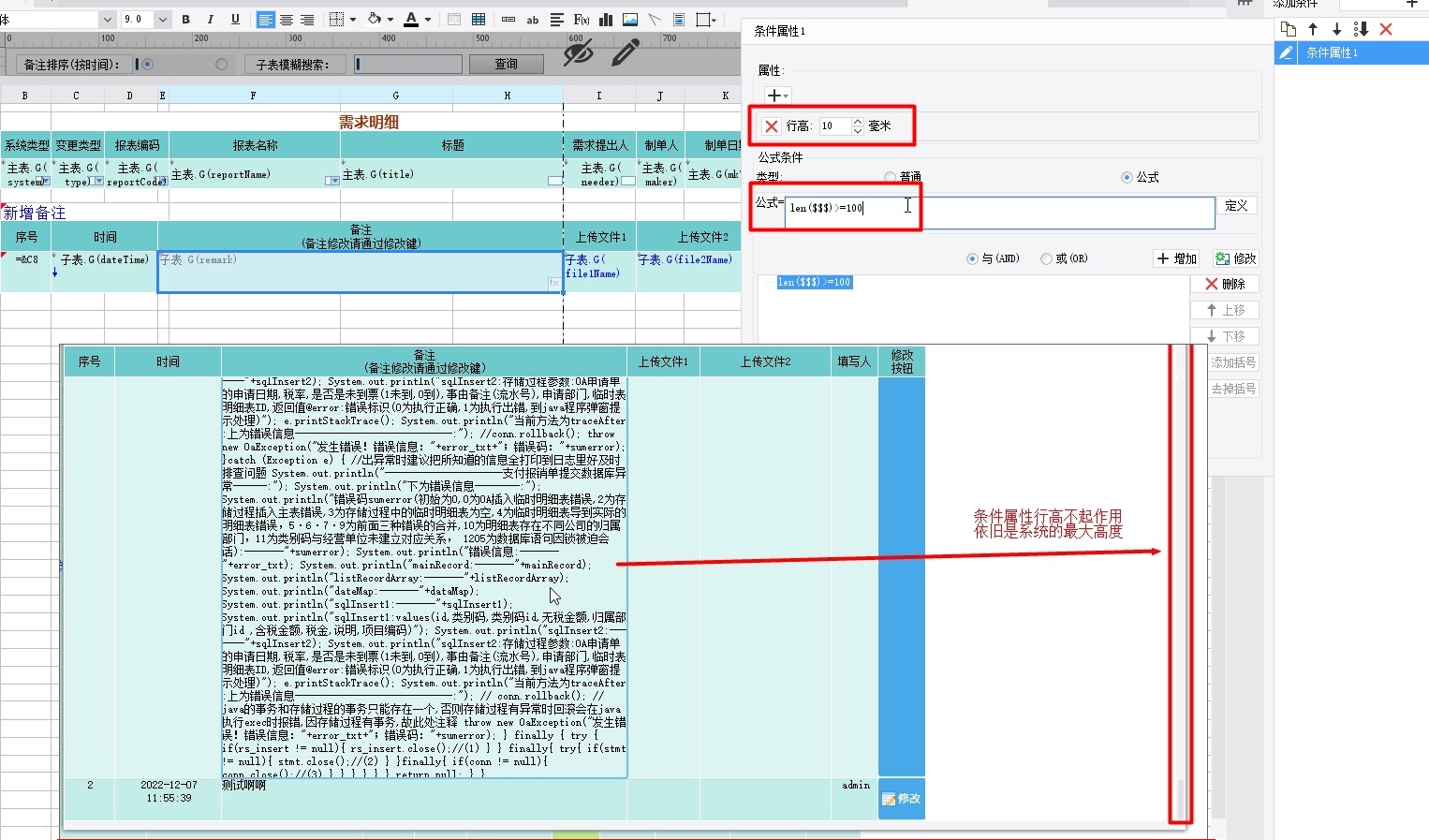The height and width of the screenshot is (840, 1429).
Task: Open font name dropdown
Action: [107, 19]
